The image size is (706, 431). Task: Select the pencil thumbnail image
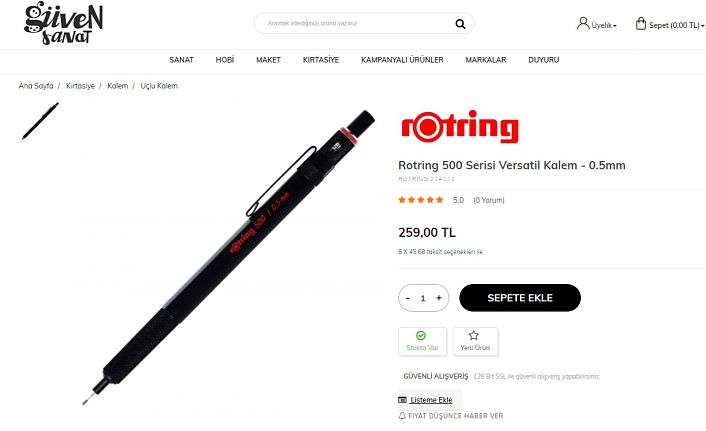(40, 121)
